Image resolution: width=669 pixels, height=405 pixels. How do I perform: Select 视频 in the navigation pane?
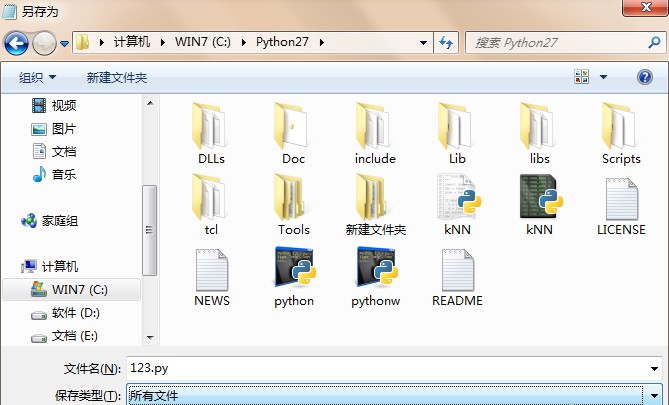pyautogui.click(x=55, y=105)
